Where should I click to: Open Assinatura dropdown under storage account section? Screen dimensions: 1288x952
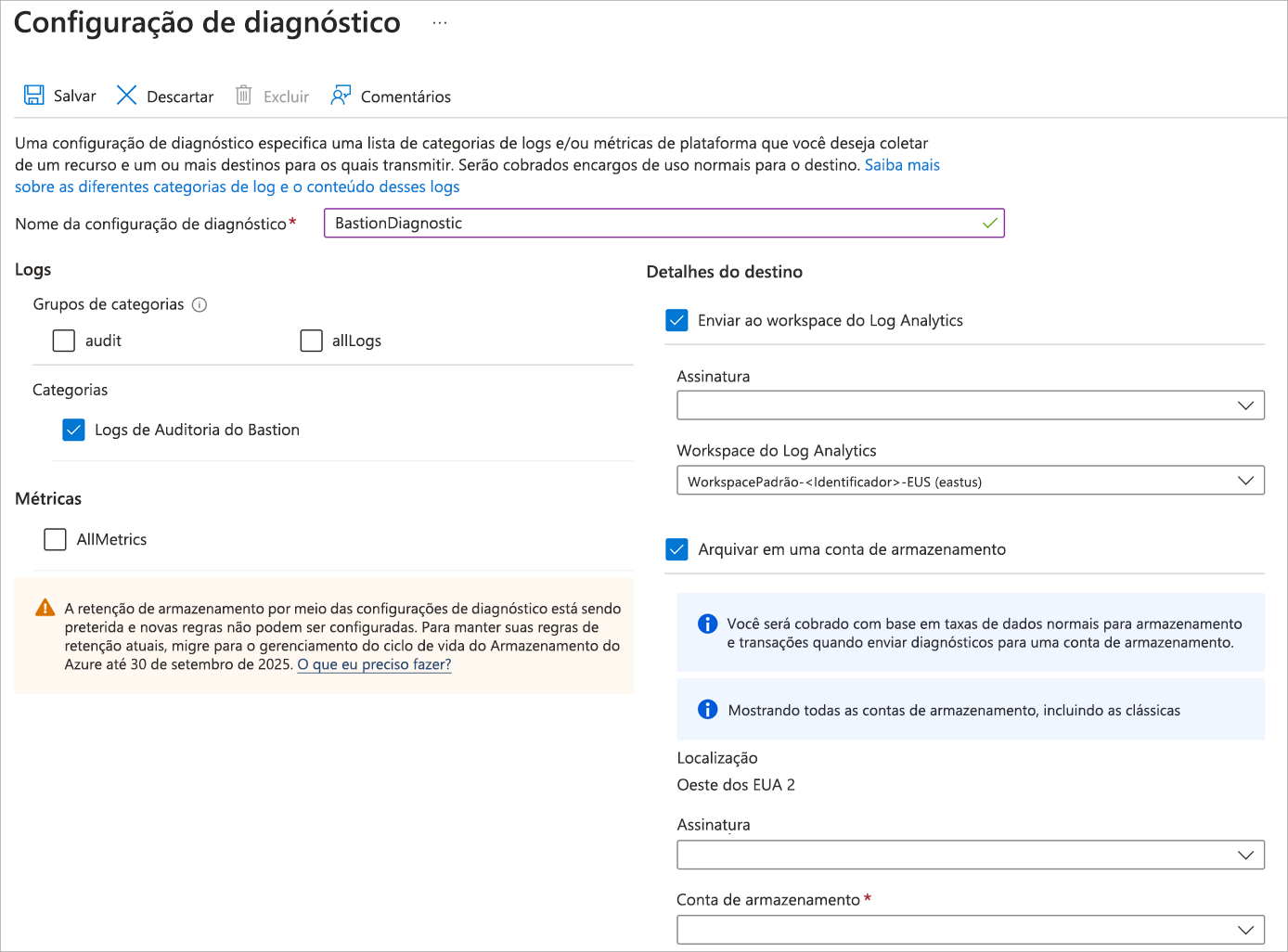pos(971,855)
